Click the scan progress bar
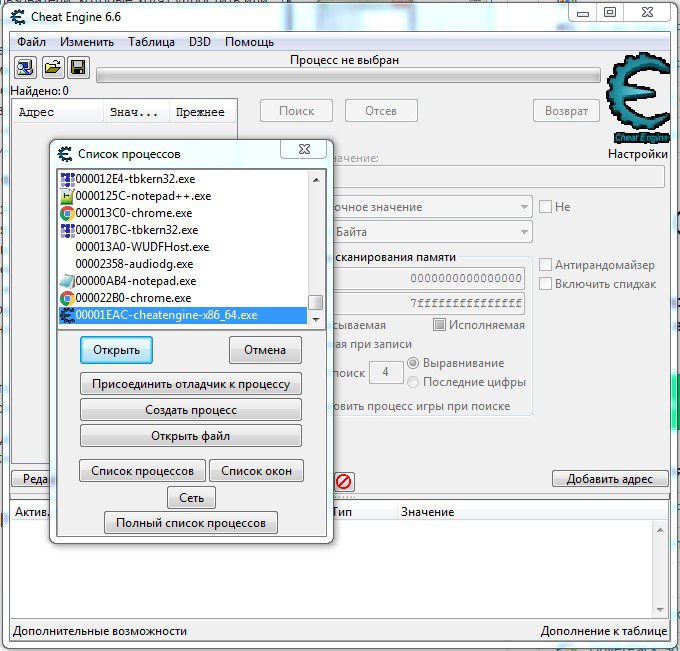The width and height of the screenshot is (680, 651). click(348, 76)
